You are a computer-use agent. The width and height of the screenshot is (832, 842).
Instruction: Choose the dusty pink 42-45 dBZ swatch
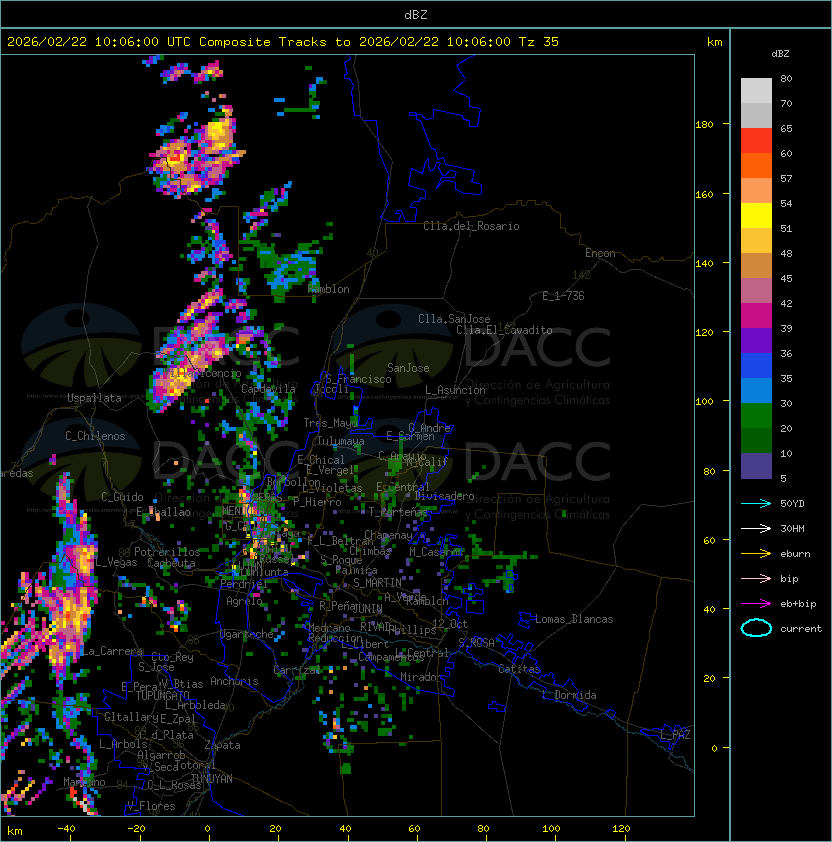(x=756, y=291)
